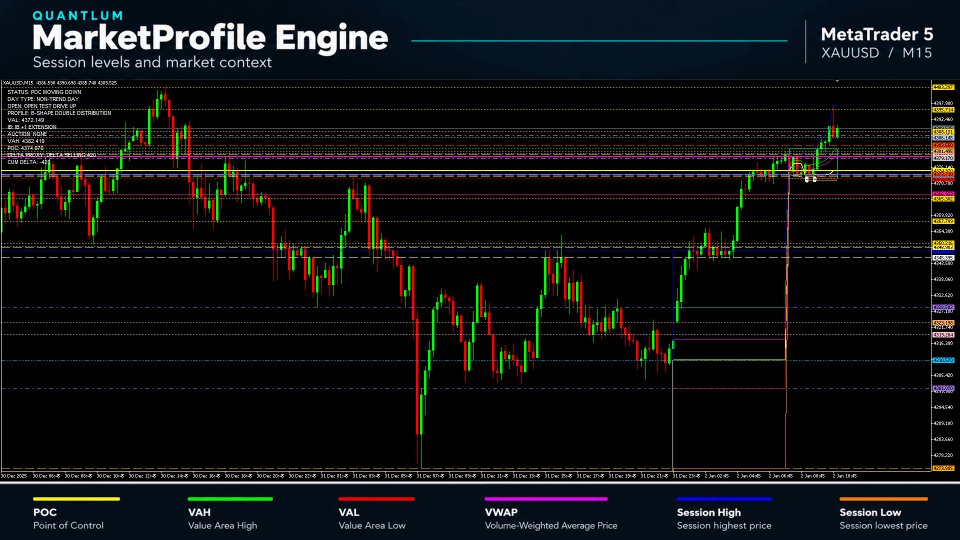Screen dimensions: 960x540
Task: Click the 'OPEN: OPEN TEST DRIVE UP' line
Action: 42,106
